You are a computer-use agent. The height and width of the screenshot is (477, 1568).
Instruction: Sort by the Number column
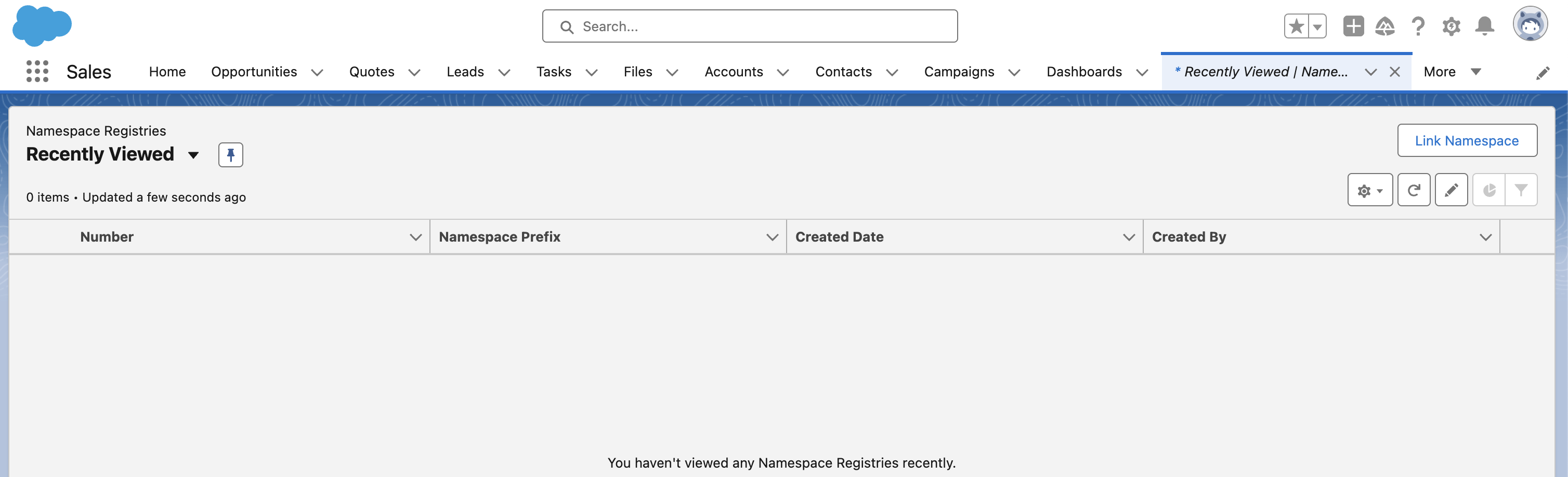point(107,236)
